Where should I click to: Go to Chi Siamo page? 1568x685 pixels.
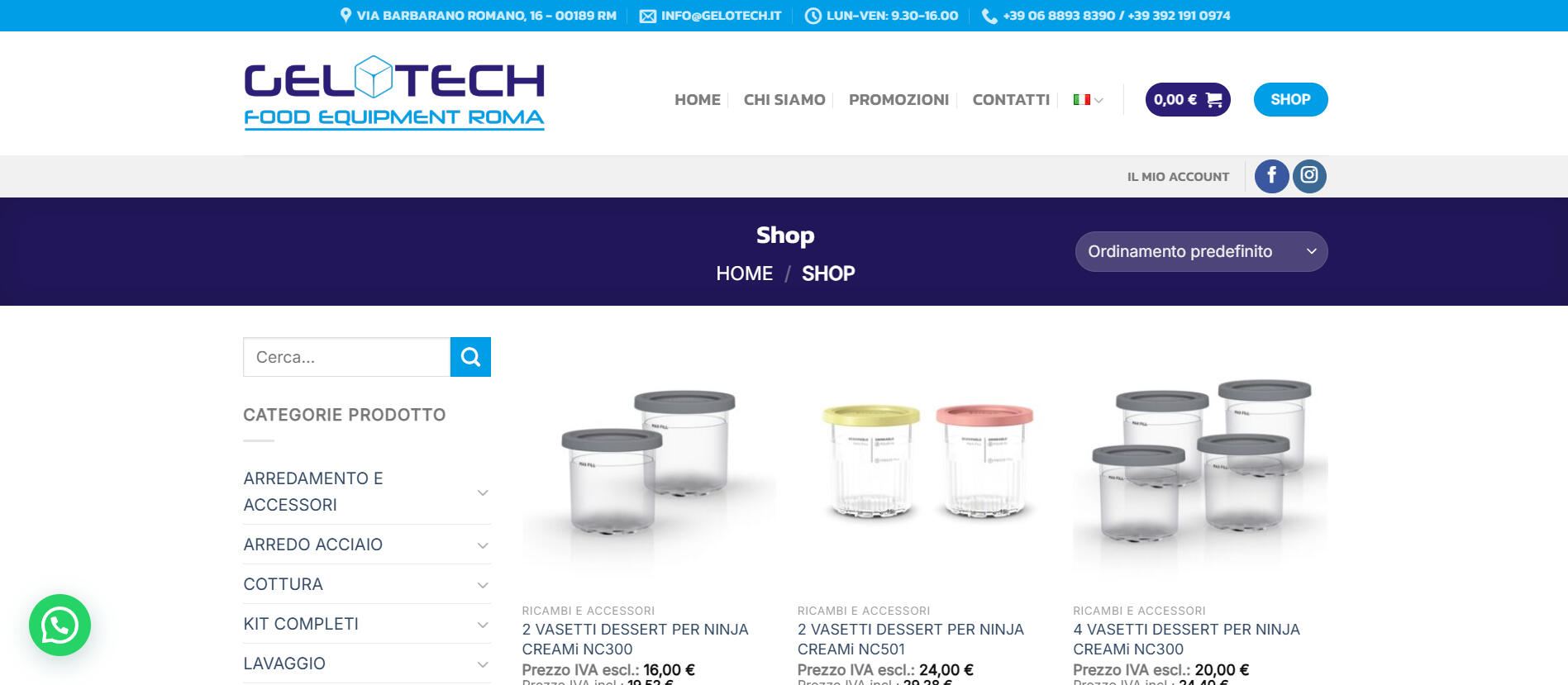(784, 100)
